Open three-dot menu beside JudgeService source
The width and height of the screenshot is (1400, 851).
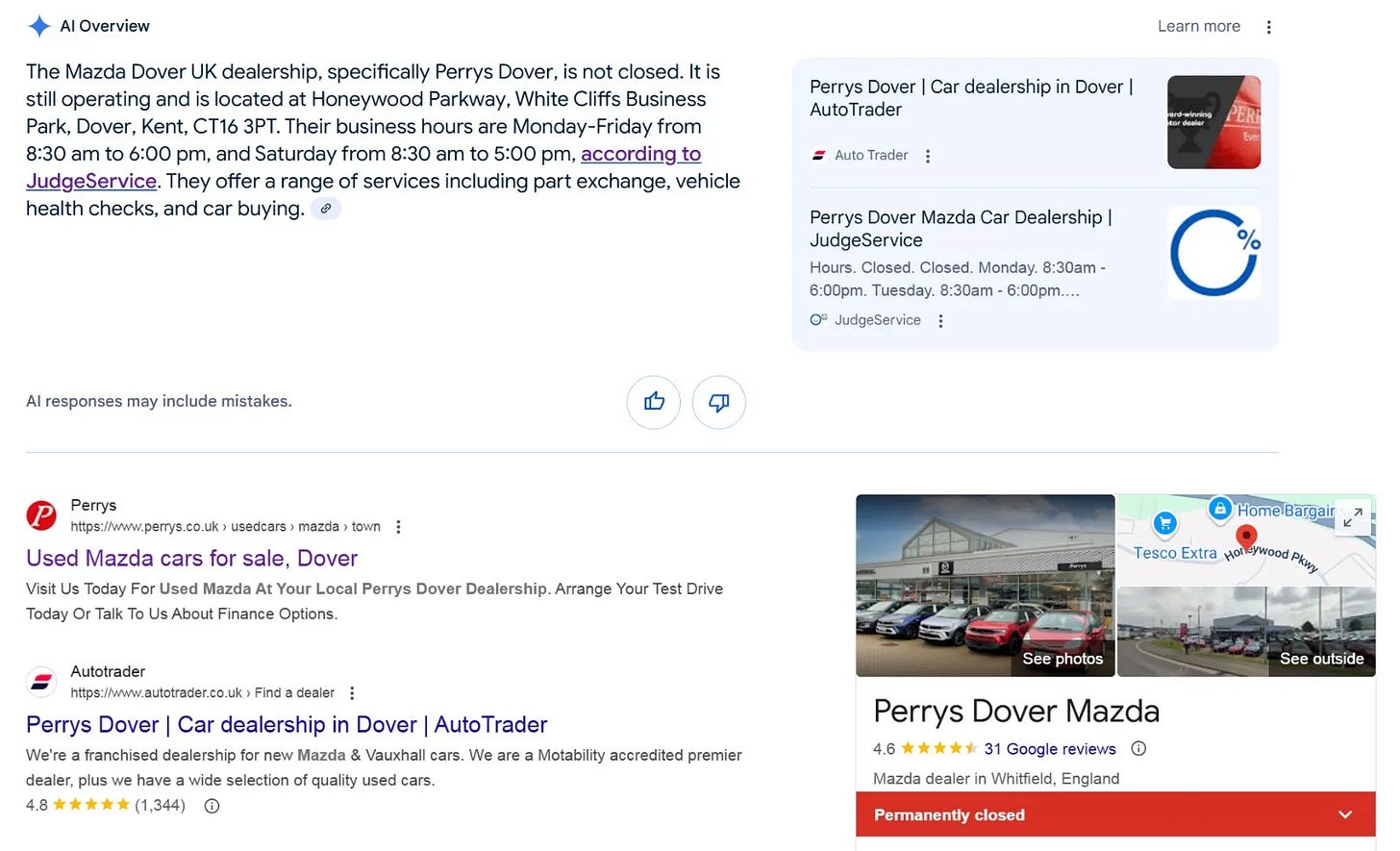pyautogui.click(x=940, y=321)
